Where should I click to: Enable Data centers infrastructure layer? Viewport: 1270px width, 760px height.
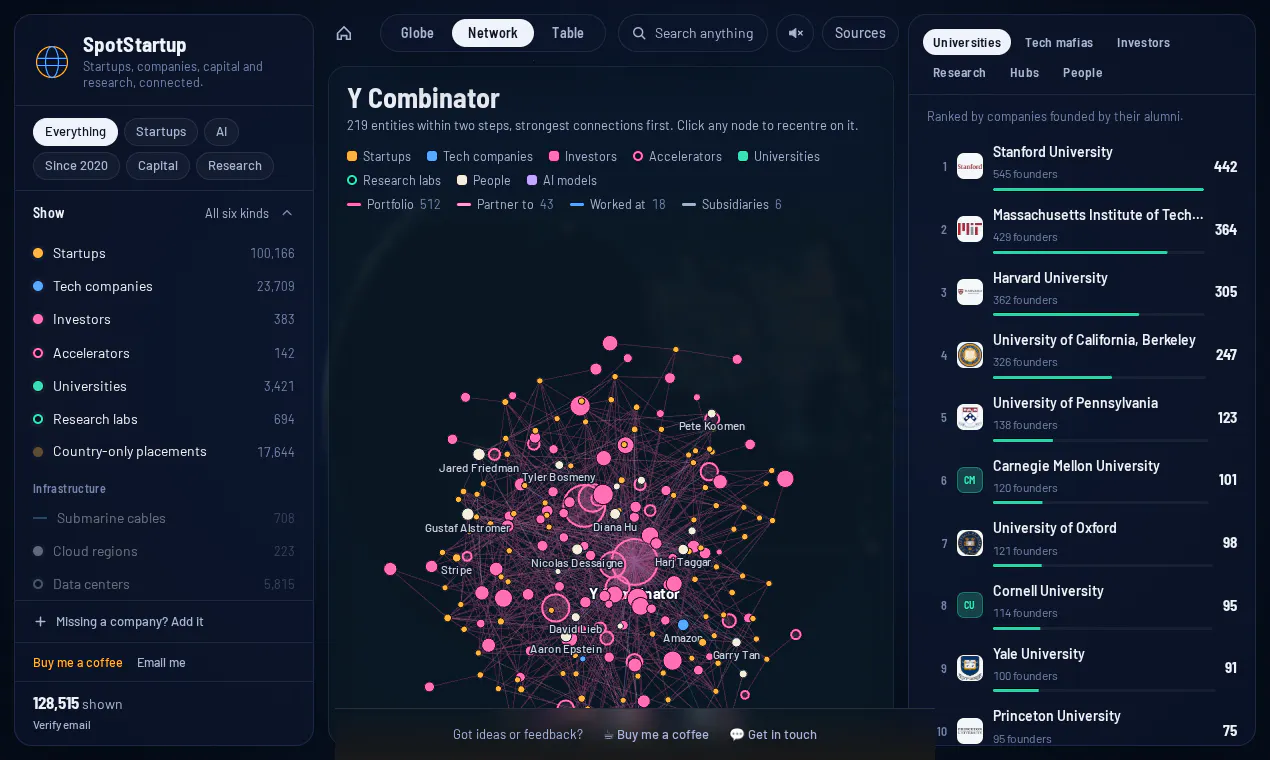164,584
